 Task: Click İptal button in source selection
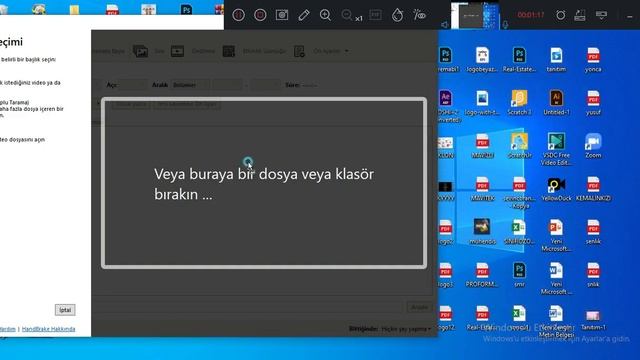[x=65, y=310]
